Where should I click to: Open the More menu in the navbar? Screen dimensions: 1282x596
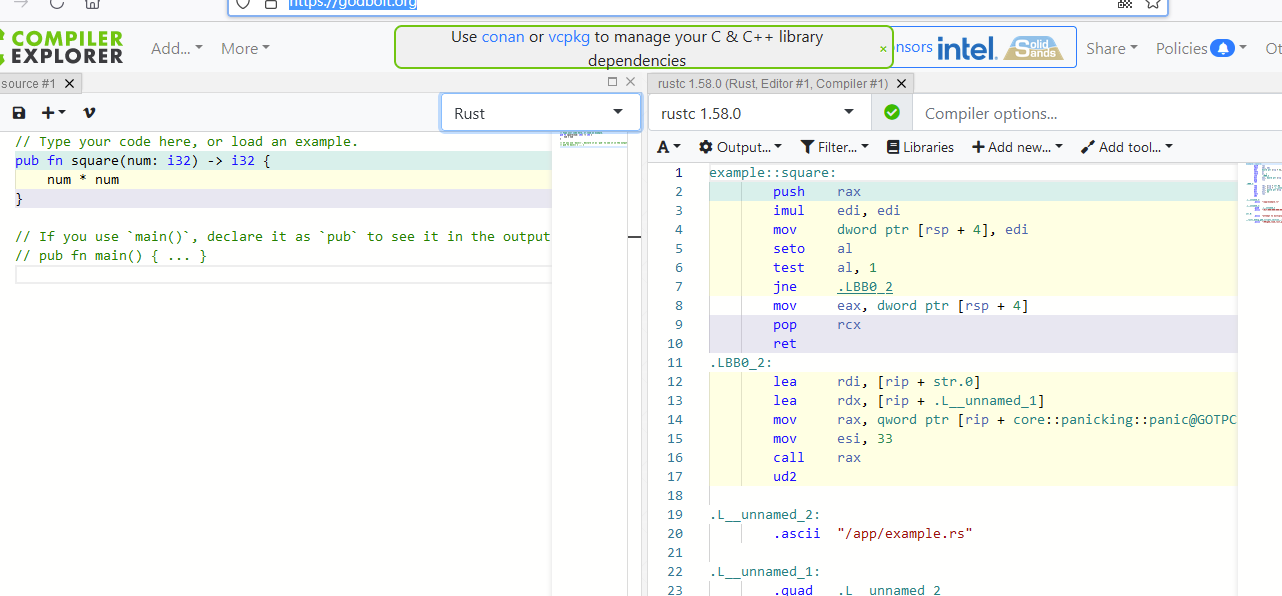pyautogui.click(x=245, y=48)
